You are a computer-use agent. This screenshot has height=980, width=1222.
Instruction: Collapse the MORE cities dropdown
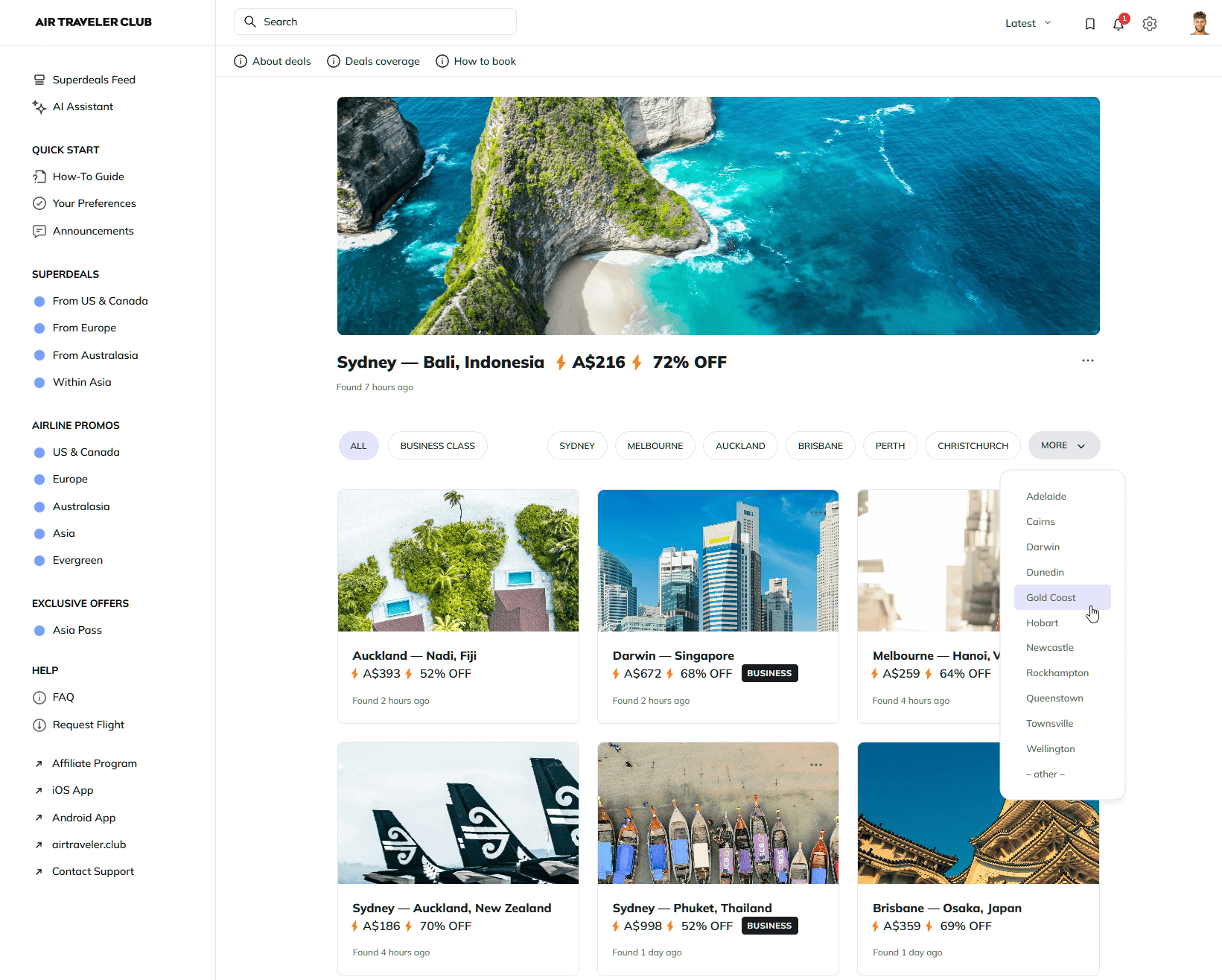coord(1063,445)
